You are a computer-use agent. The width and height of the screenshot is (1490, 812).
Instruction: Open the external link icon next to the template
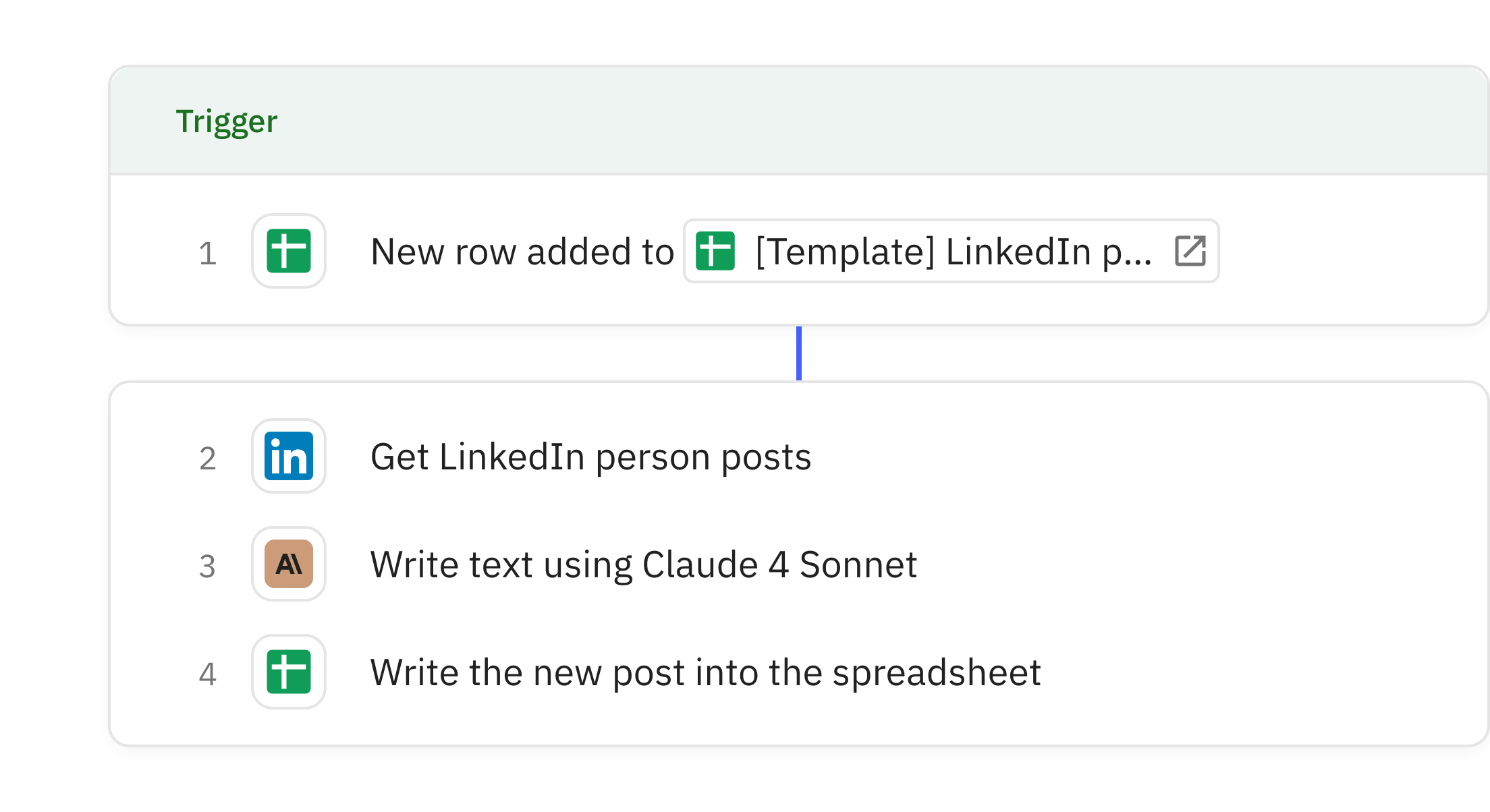pyautogui.click(x=1192, y=251)
